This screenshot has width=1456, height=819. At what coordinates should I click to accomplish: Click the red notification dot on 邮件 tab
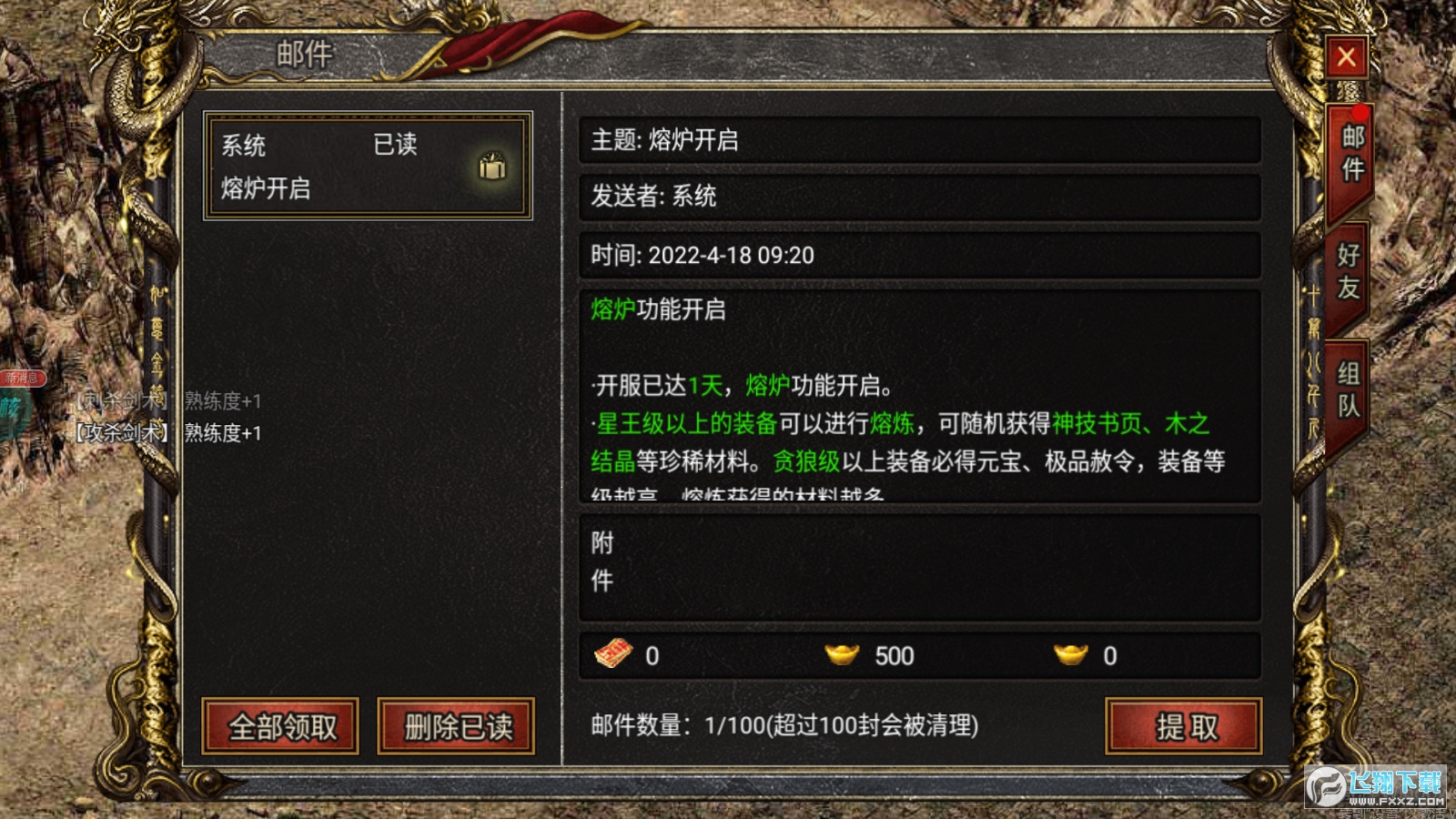1360,113
